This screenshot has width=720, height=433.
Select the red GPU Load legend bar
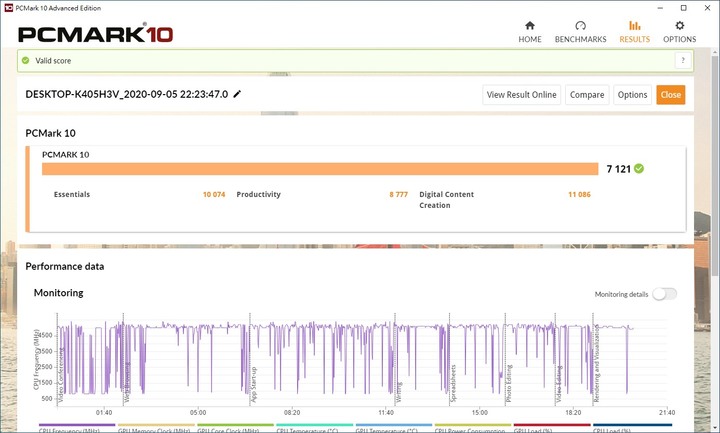(552, 425)
